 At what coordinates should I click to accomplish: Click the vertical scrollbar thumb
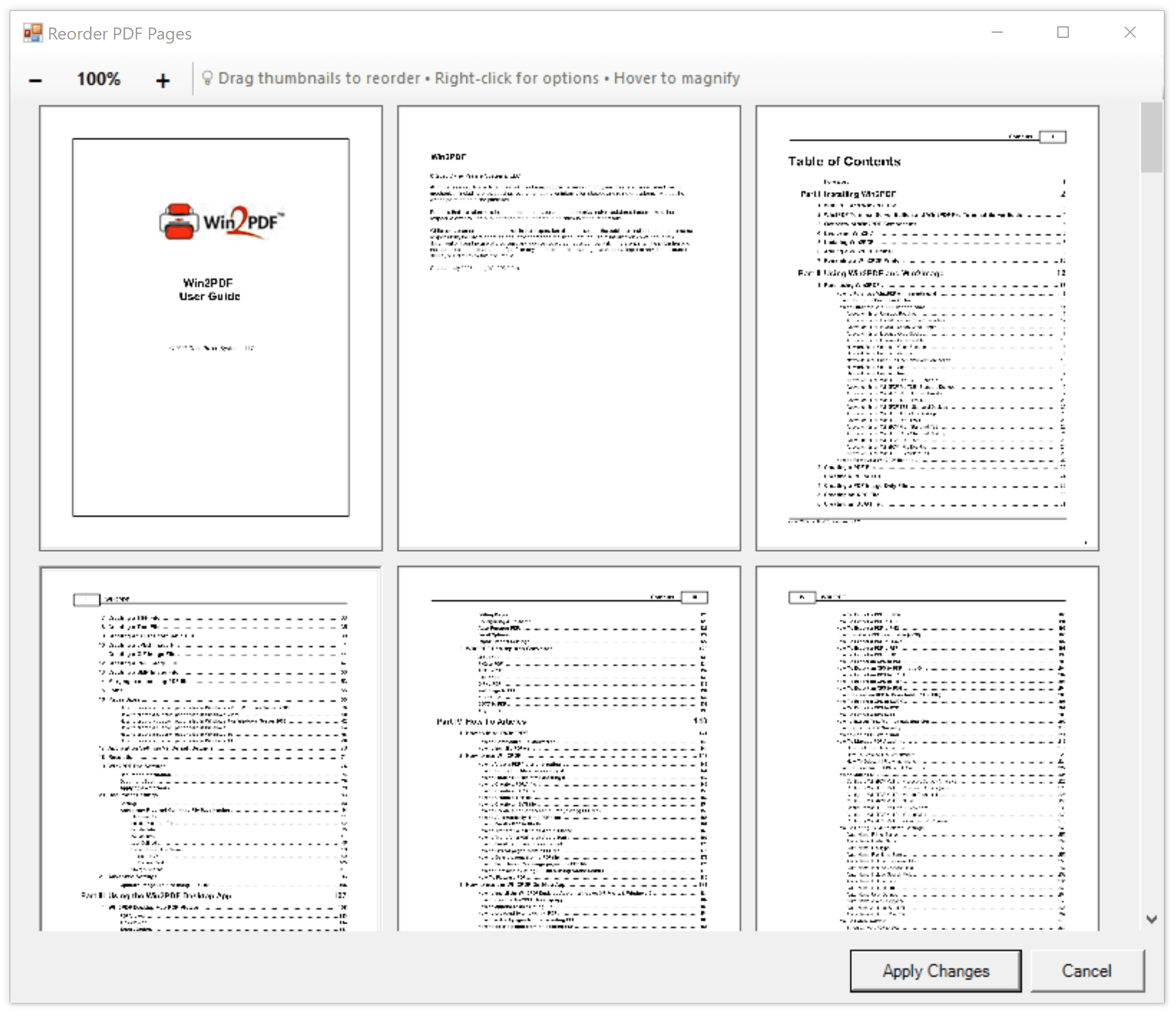[1151, 138]
